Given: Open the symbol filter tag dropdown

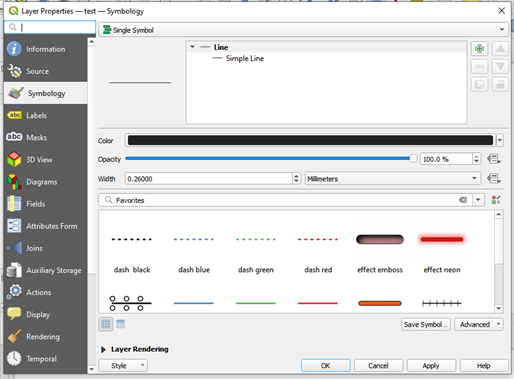Looking at the screenshot, I should [478, 200].
